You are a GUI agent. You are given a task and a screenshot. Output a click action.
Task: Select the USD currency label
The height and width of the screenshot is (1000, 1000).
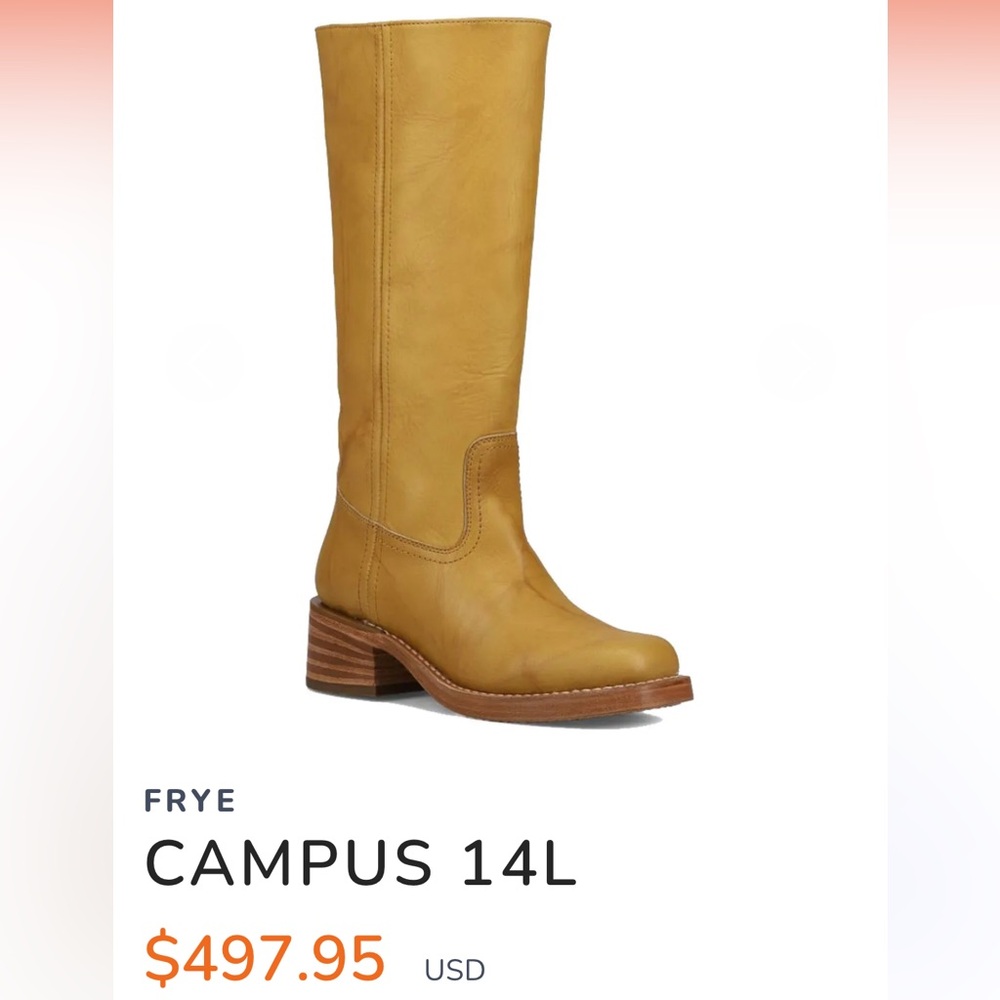pyautogui.click(x=455, y=970)
